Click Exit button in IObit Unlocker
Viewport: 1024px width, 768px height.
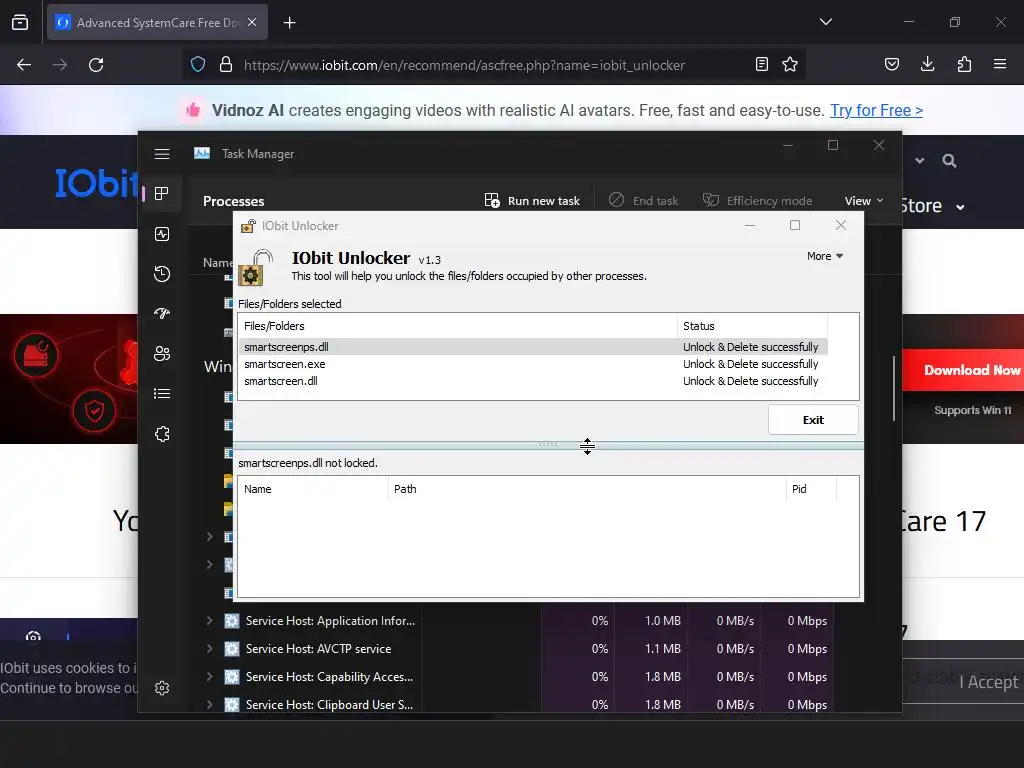(x=813, y=420)
